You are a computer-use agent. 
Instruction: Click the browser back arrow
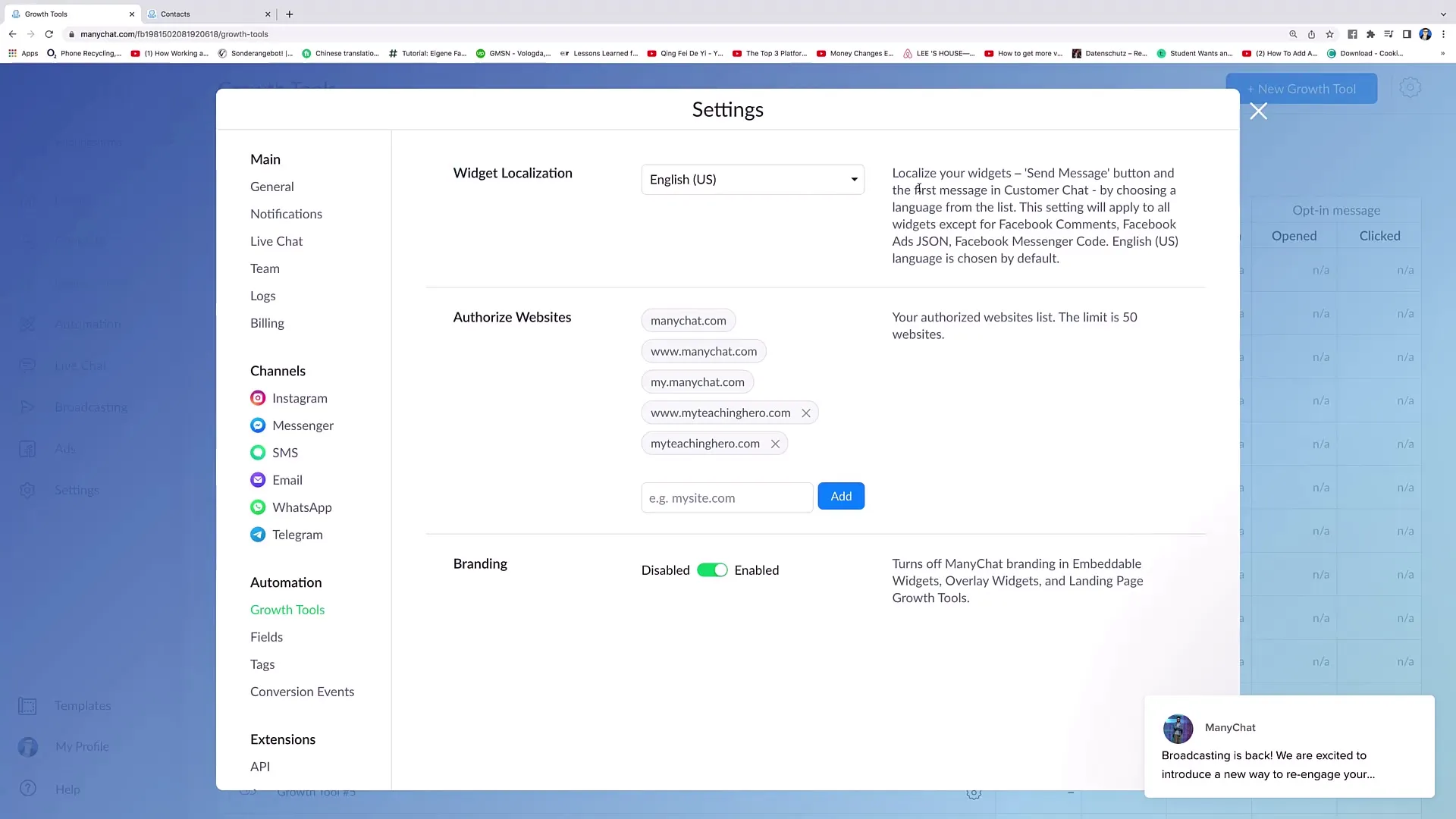click(12, 34)
